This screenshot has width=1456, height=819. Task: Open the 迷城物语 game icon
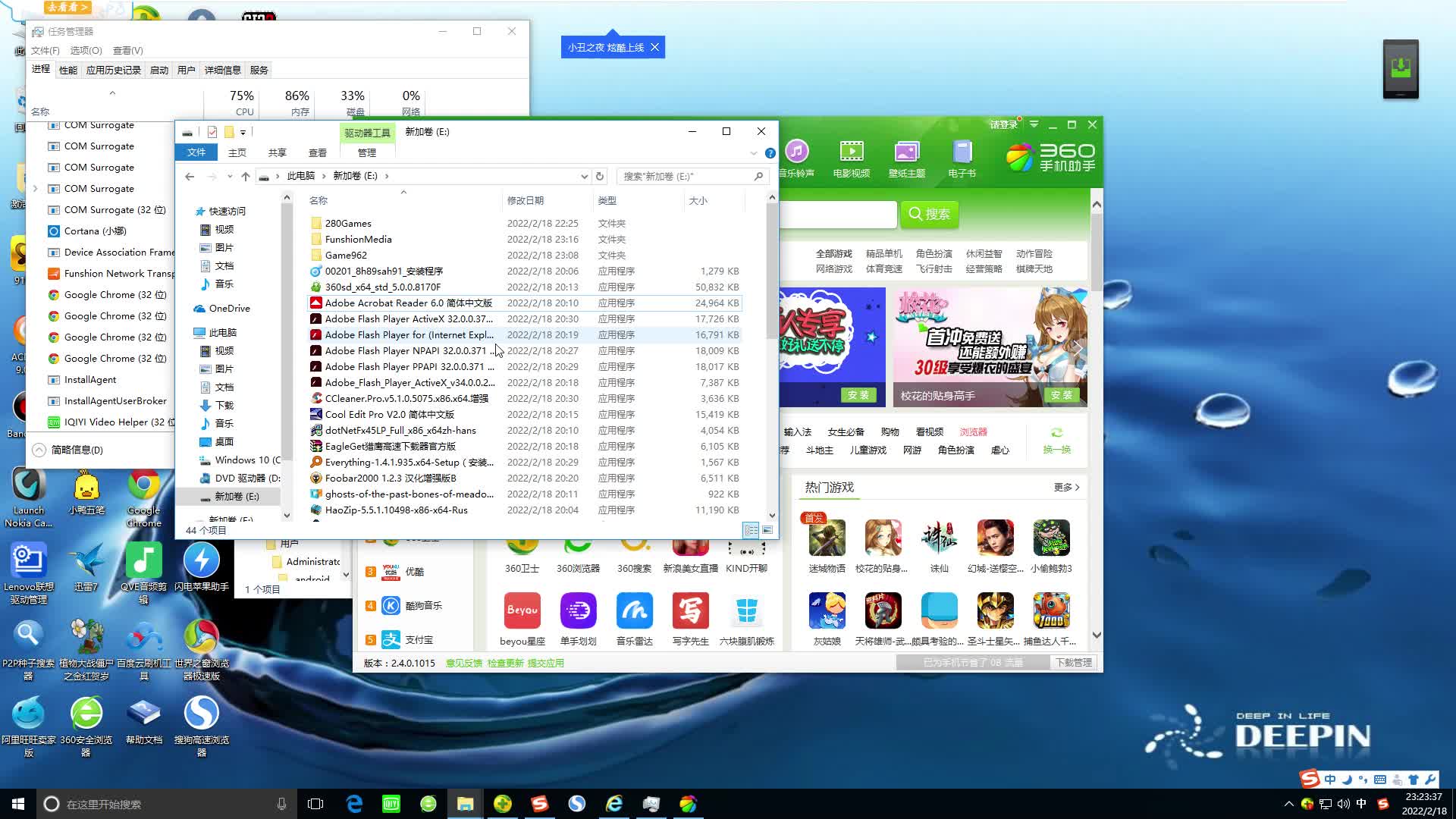827,538
